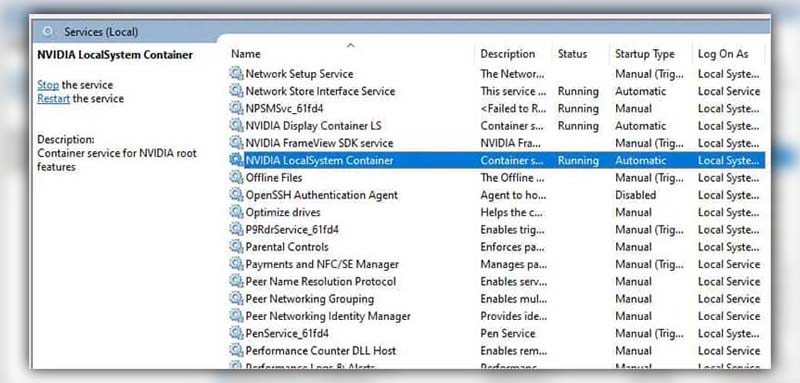The height and width of the screenshot is (383, 800).
Task: Click gear icon for Payments and NFC/SE Manager
Action: pos(236,265)
